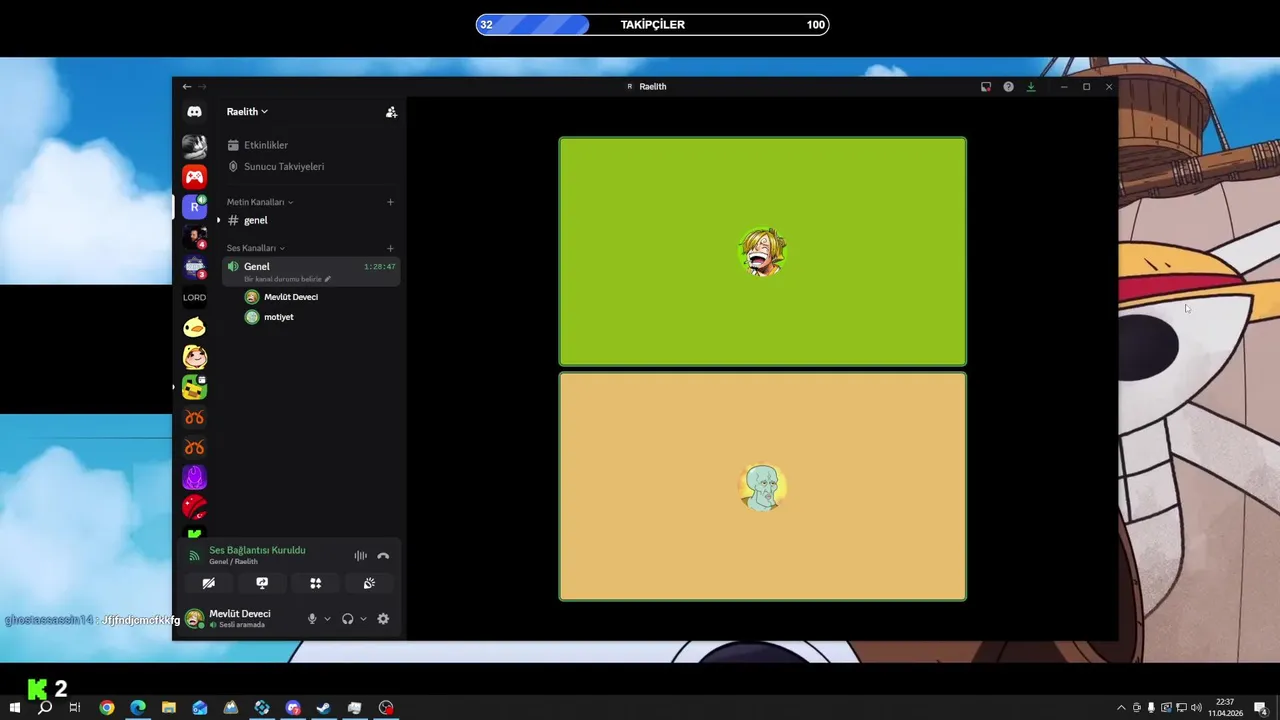The width and height of the screenshot is (1280, 720).
Task: Create a new text channel with plus icon
Action: pyautogui.click(x=390, y=202)
